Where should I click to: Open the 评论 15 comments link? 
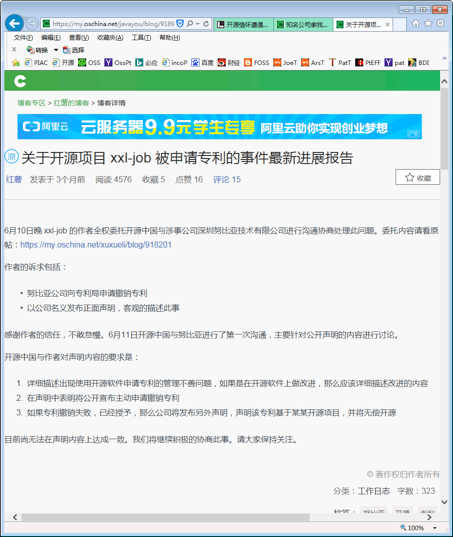tap(227, 179)
